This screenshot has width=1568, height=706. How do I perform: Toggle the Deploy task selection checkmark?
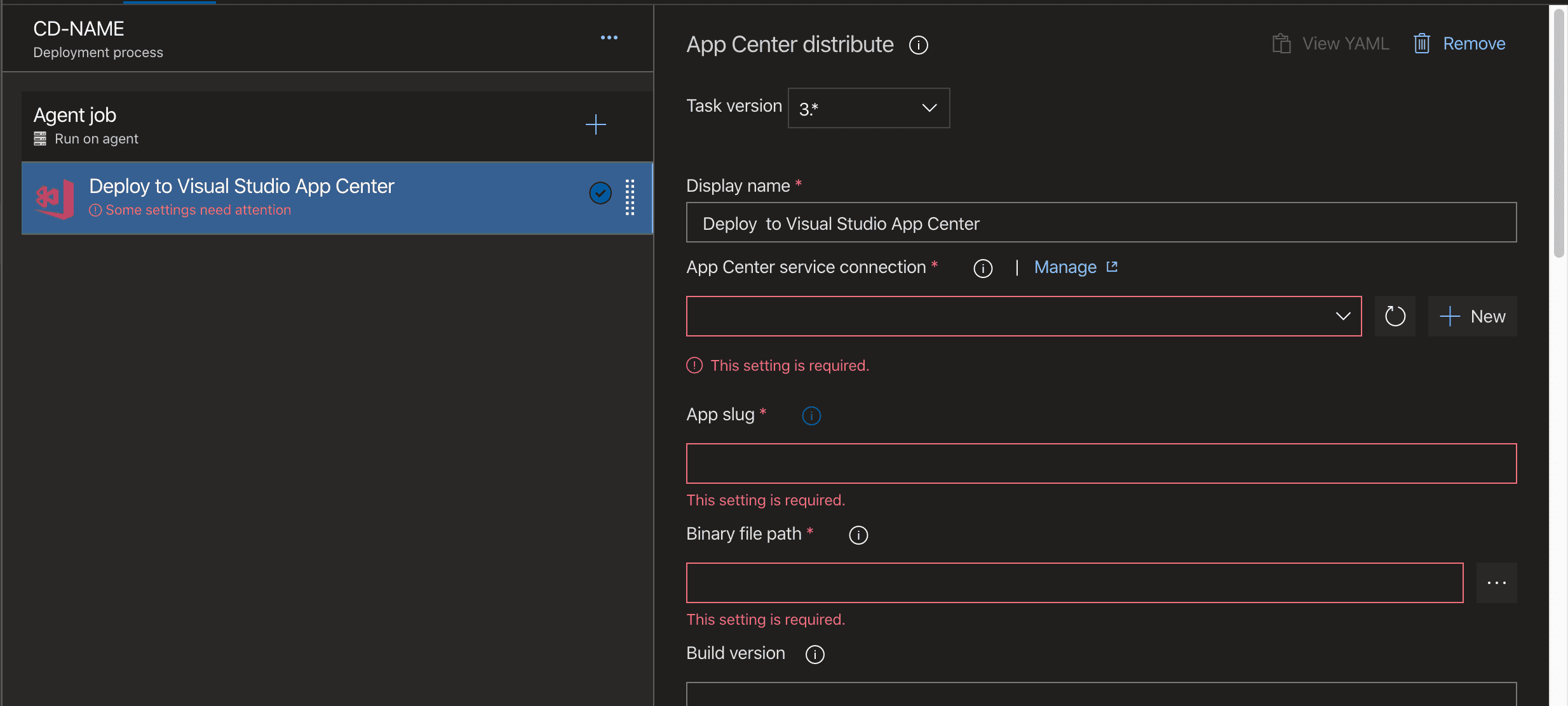(600, 193)
